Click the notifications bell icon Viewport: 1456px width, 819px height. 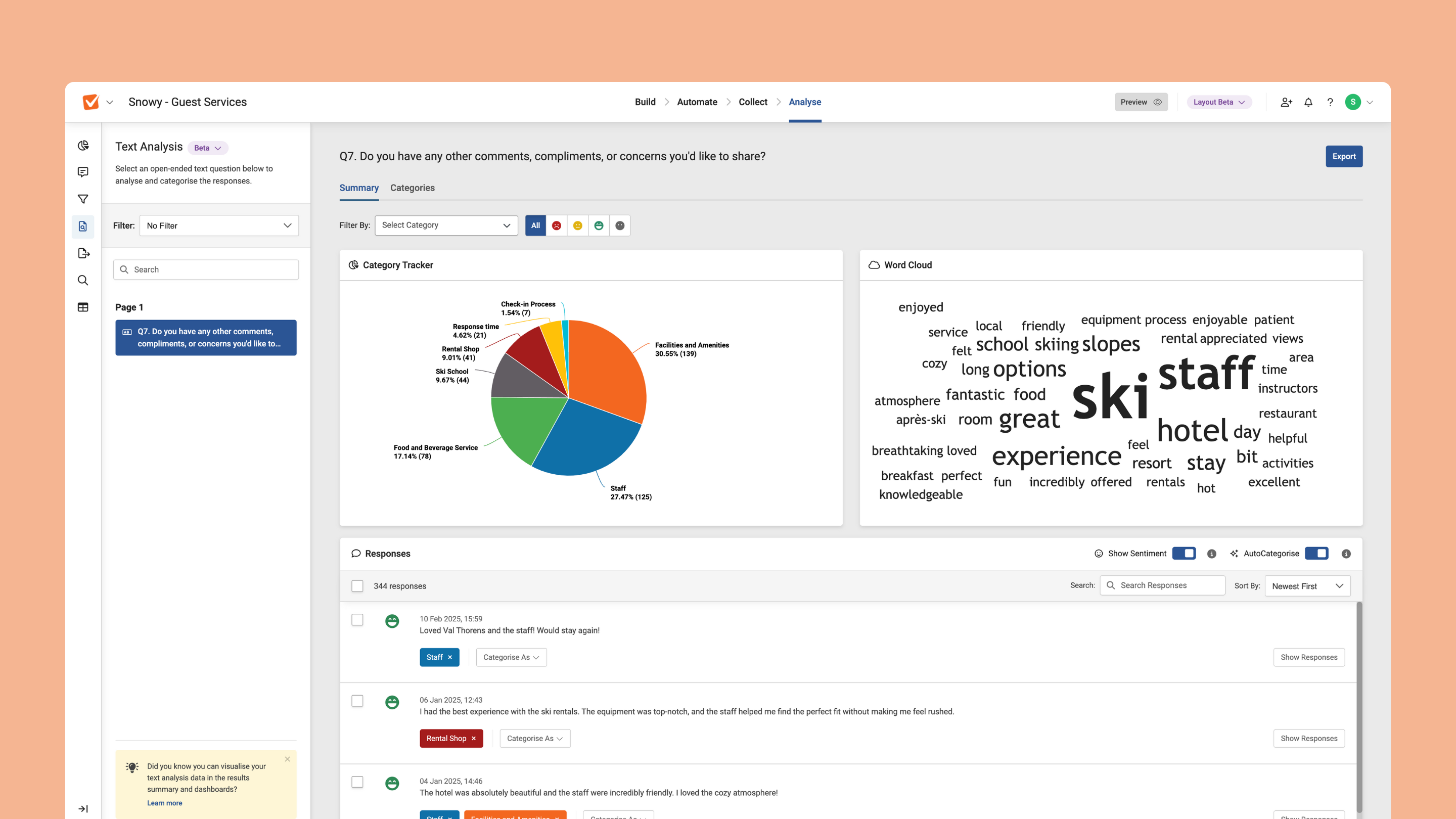[x=1308, y=102]
